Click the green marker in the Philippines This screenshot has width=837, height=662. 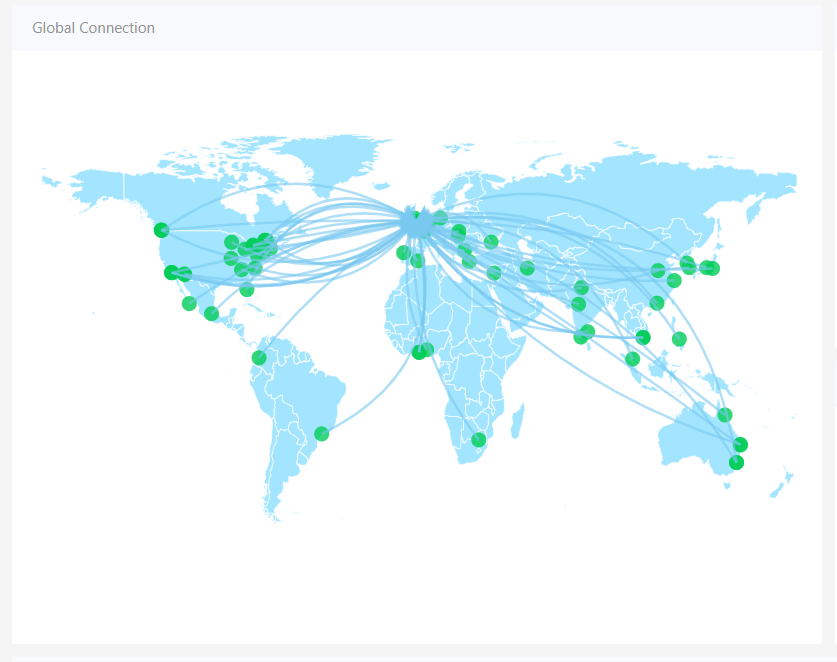(679, 338)
